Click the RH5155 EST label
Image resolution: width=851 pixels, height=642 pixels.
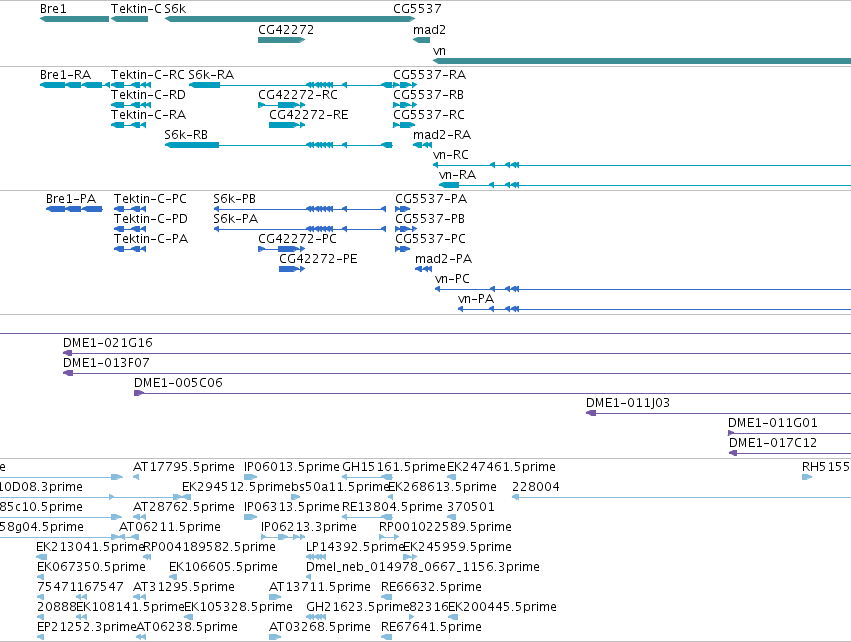point(827,467)
